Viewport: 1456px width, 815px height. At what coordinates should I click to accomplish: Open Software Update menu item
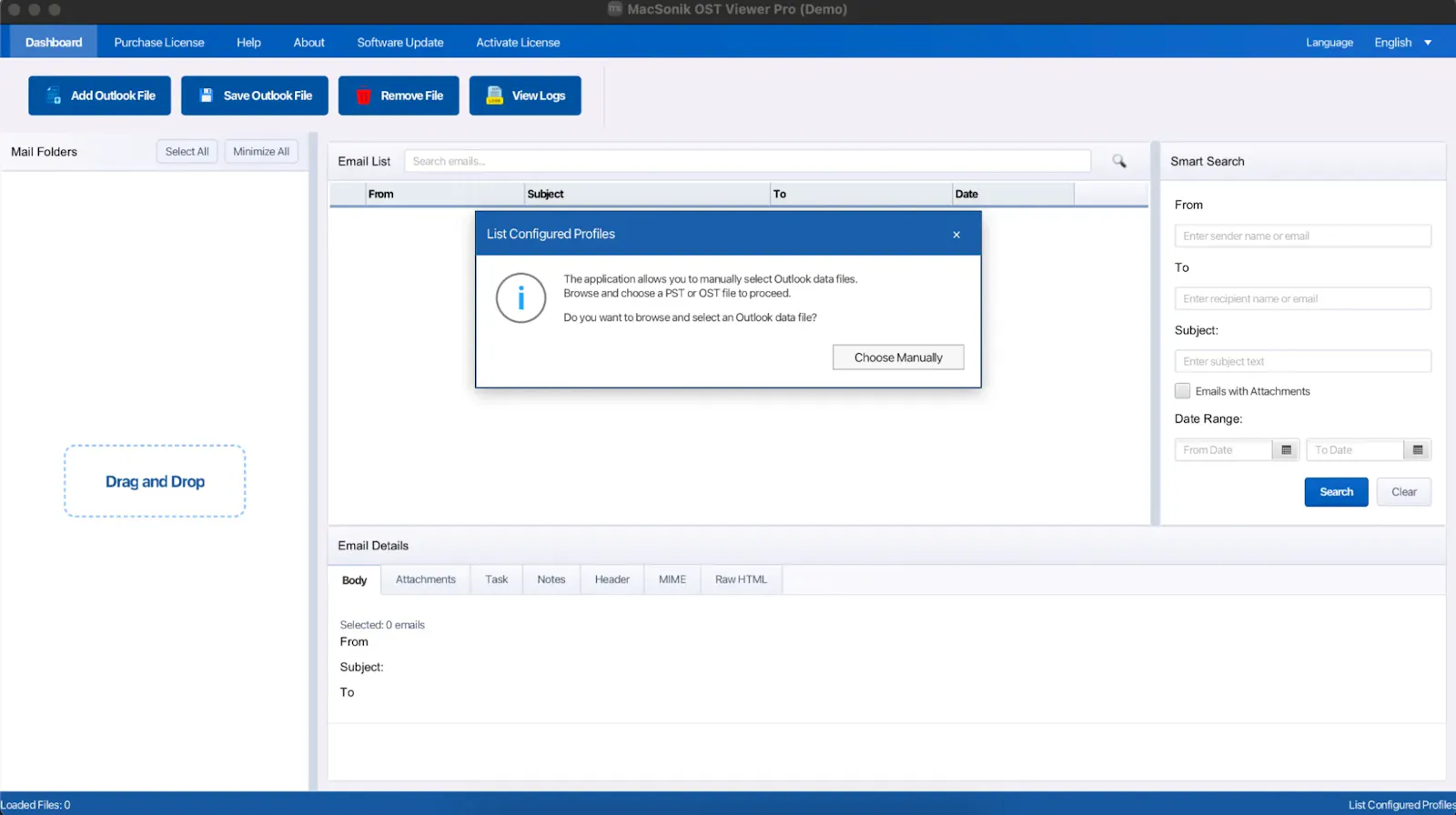[x=400, y=43]
